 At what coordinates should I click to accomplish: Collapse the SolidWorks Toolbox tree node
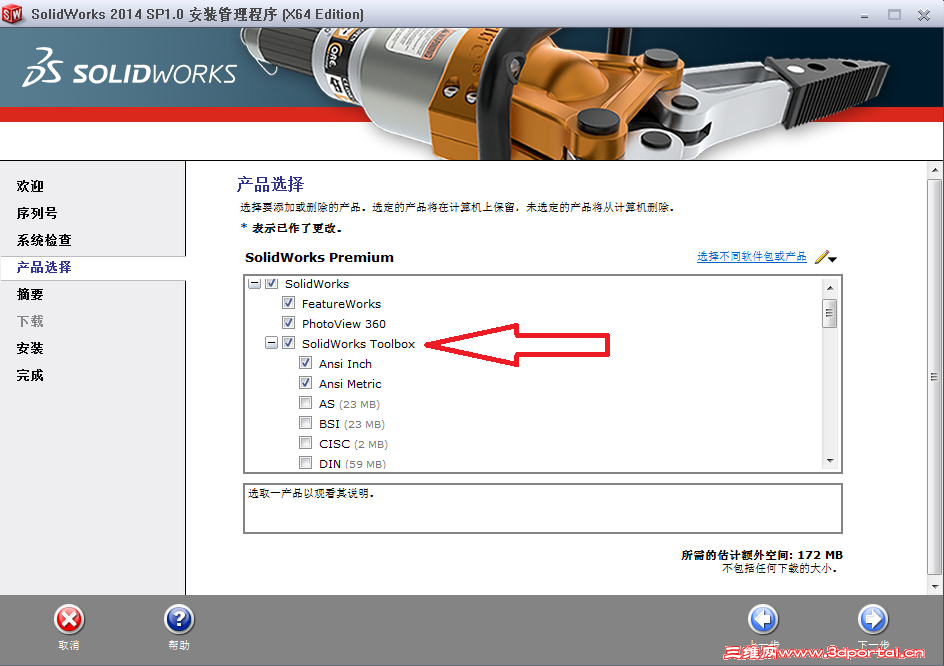point(272,343)
